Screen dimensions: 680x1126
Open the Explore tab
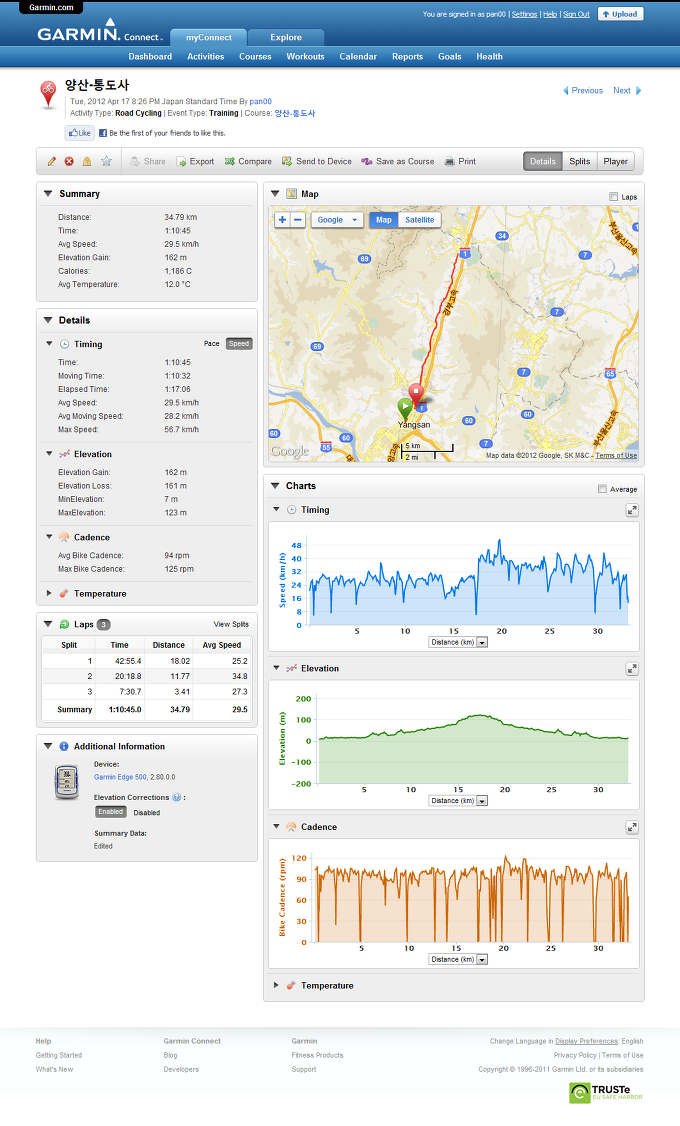click(x=286, y=37)
